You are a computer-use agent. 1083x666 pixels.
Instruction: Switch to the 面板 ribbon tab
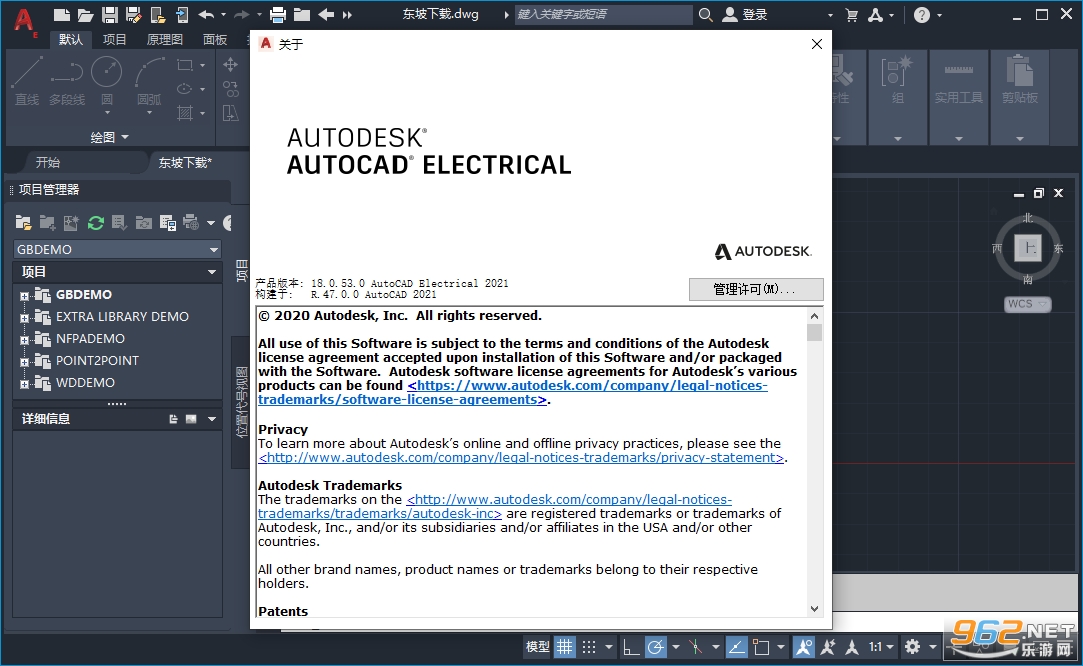tap(215, 39)
